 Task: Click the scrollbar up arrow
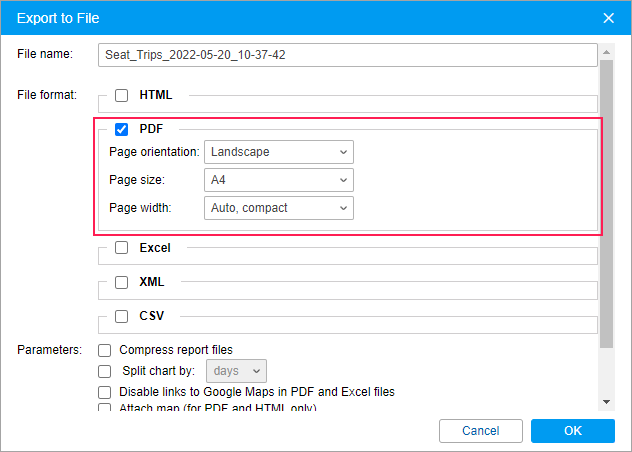pos(606,52)
